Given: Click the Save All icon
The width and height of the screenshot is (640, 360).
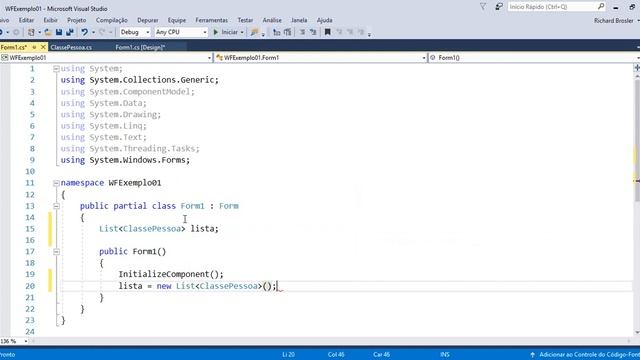Looking at the screenshot, I should 70,32.
